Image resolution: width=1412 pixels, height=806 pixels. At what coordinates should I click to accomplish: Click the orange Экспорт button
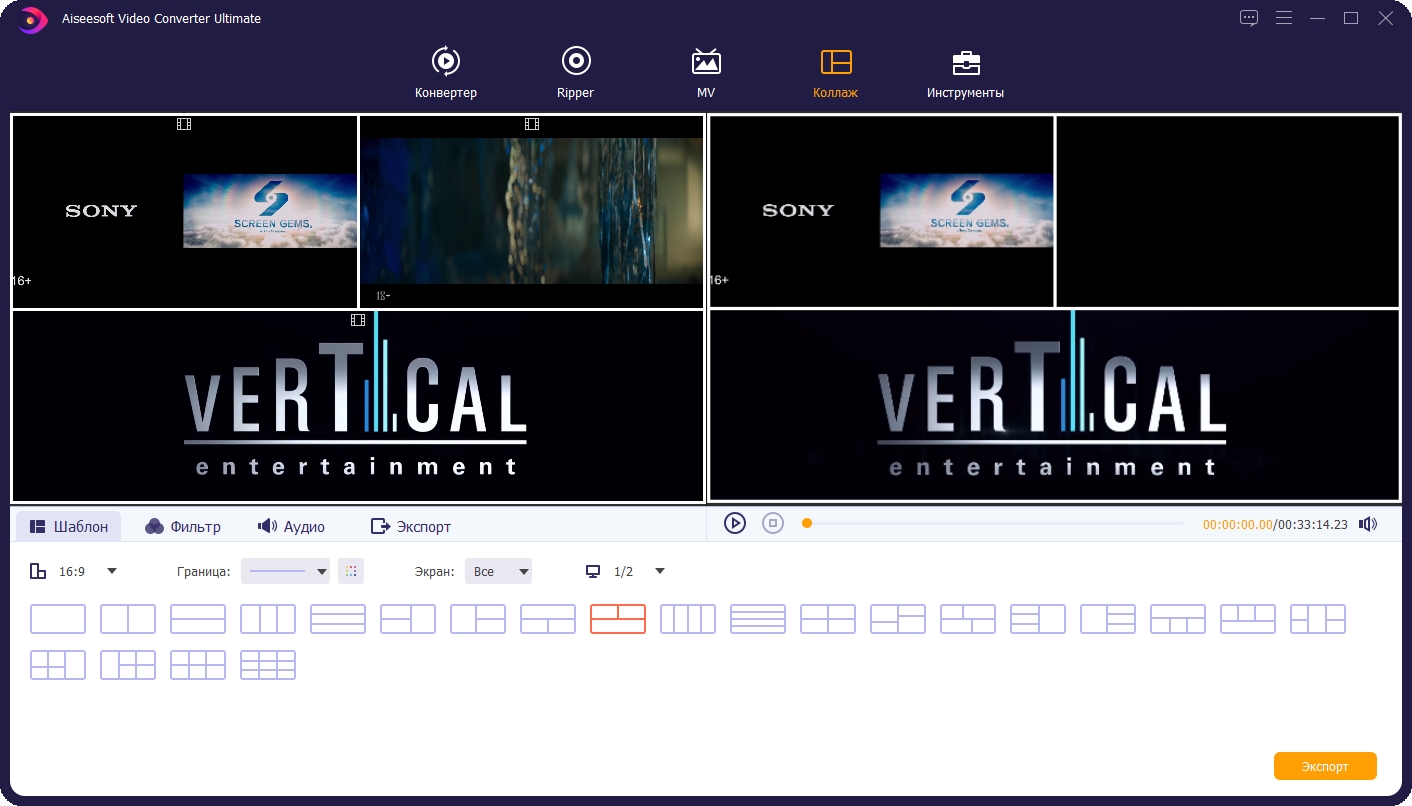[1324, 766]
